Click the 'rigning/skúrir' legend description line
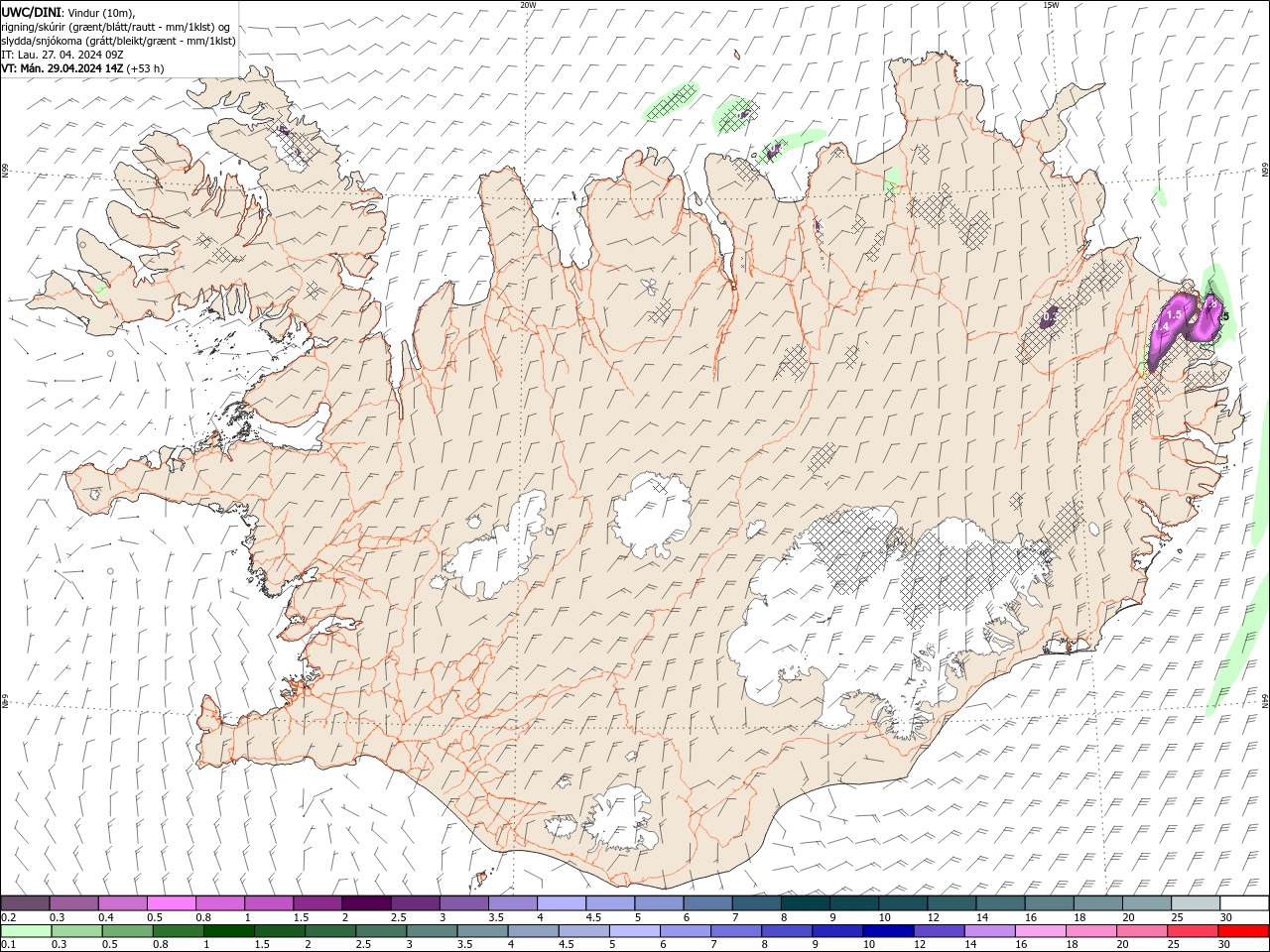 [x=116, y=27]
